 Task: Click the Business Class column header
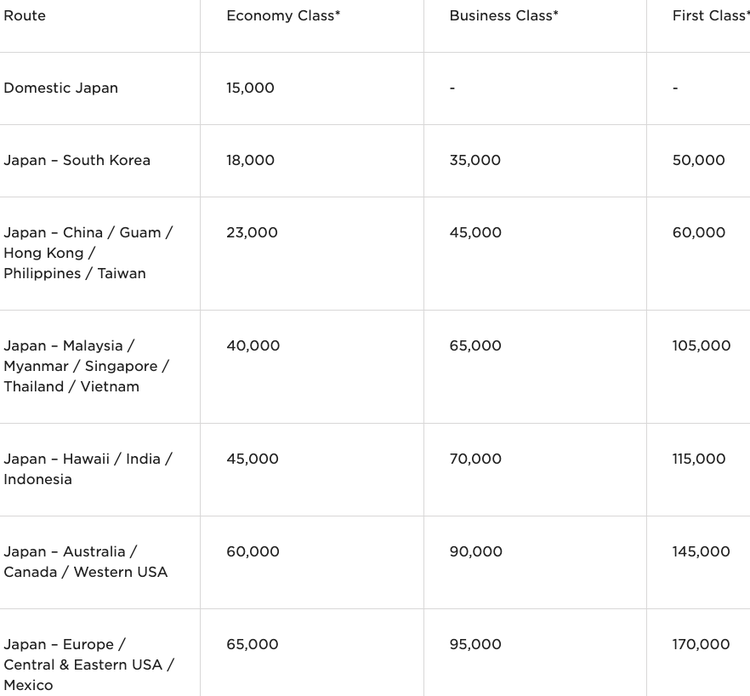click(504, 16)
